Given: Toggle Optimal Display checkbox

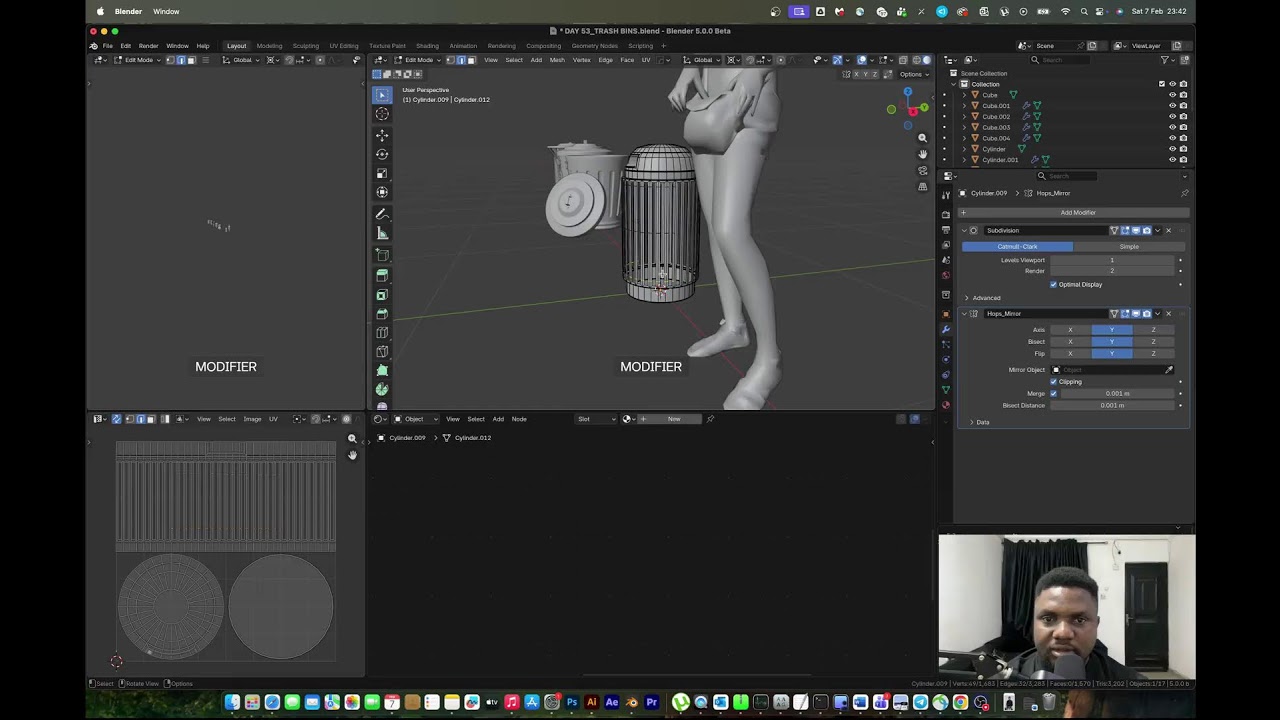Looking at the screenshot, I should point(1053,284).
